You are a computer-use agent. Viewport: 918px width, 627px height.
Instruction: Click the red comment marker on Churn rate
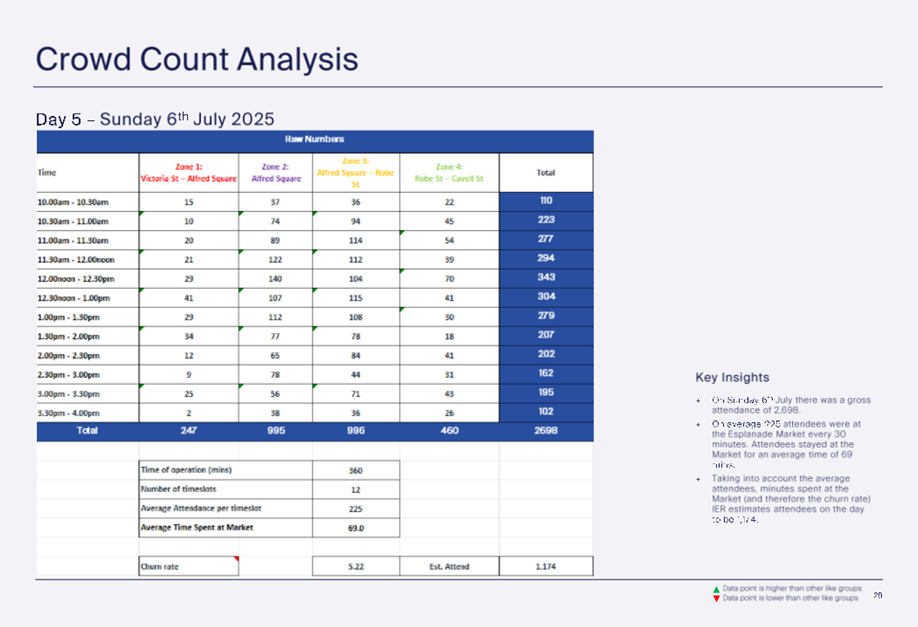(235, 560)
